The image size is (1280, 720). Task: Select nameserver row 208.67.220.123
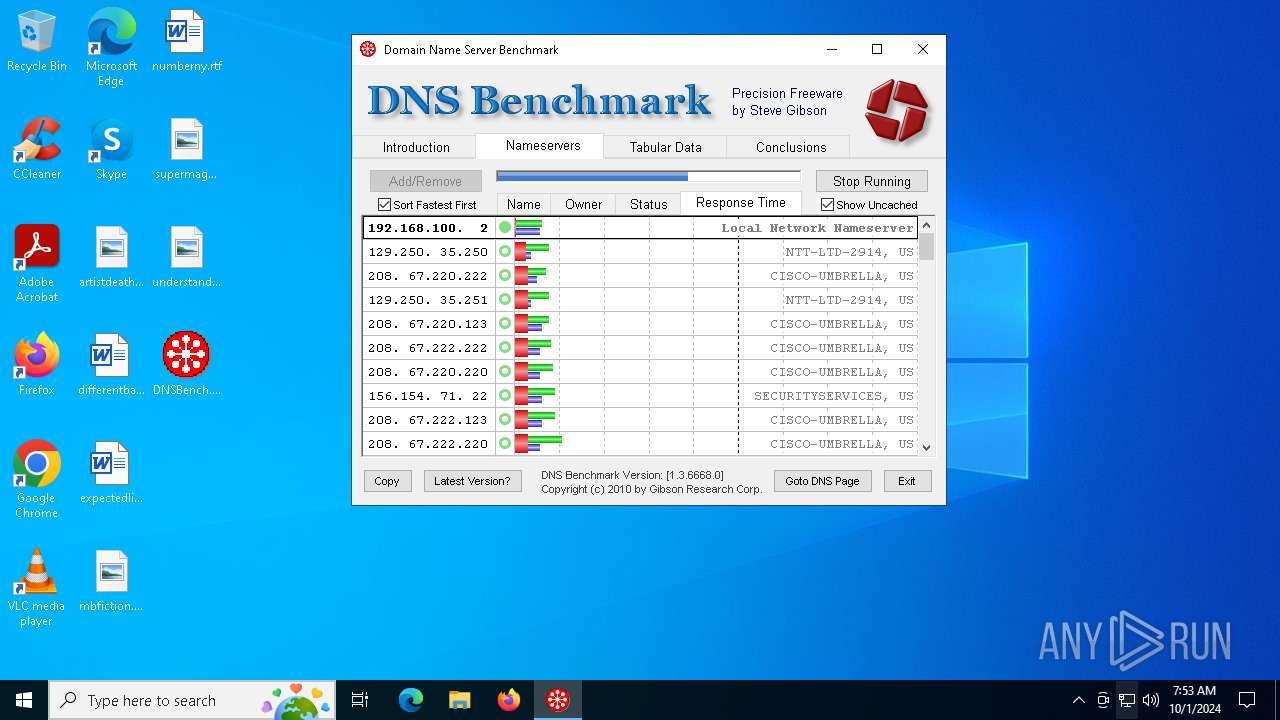click(x=640, y=324)
